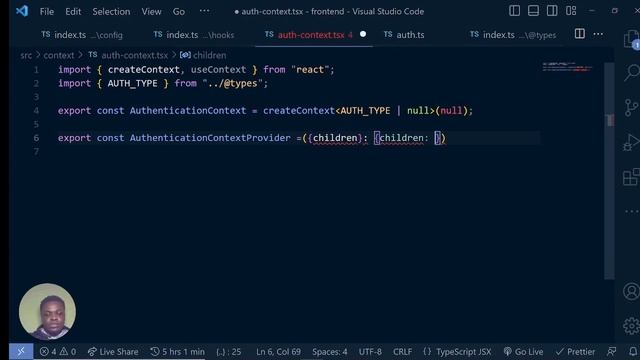
Task: Click AuthenticationContextProvider identifier on line 6
Action: point(210,138)
